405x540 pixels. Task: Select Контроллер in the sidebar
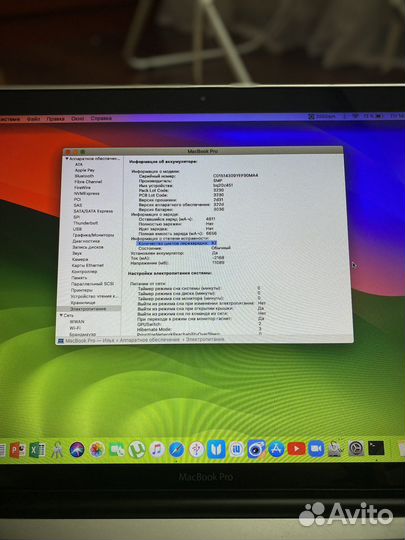click(x=84, y=271)
